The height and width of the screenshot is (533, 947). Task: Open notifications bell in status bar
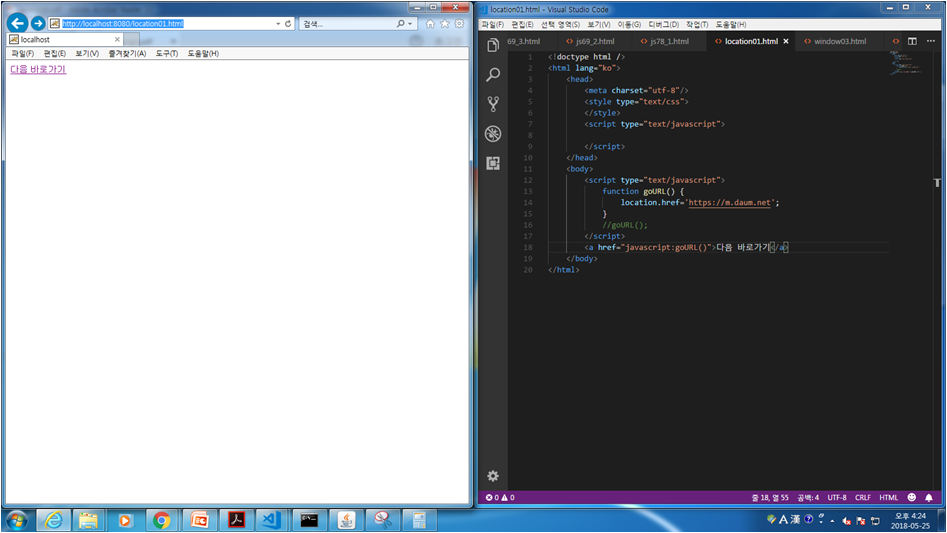(x=929, y=497)
